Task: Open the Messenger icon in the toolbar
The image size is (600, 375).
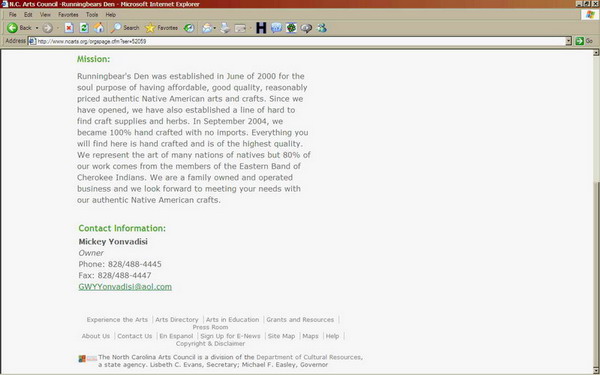Action: coord(322,28)
